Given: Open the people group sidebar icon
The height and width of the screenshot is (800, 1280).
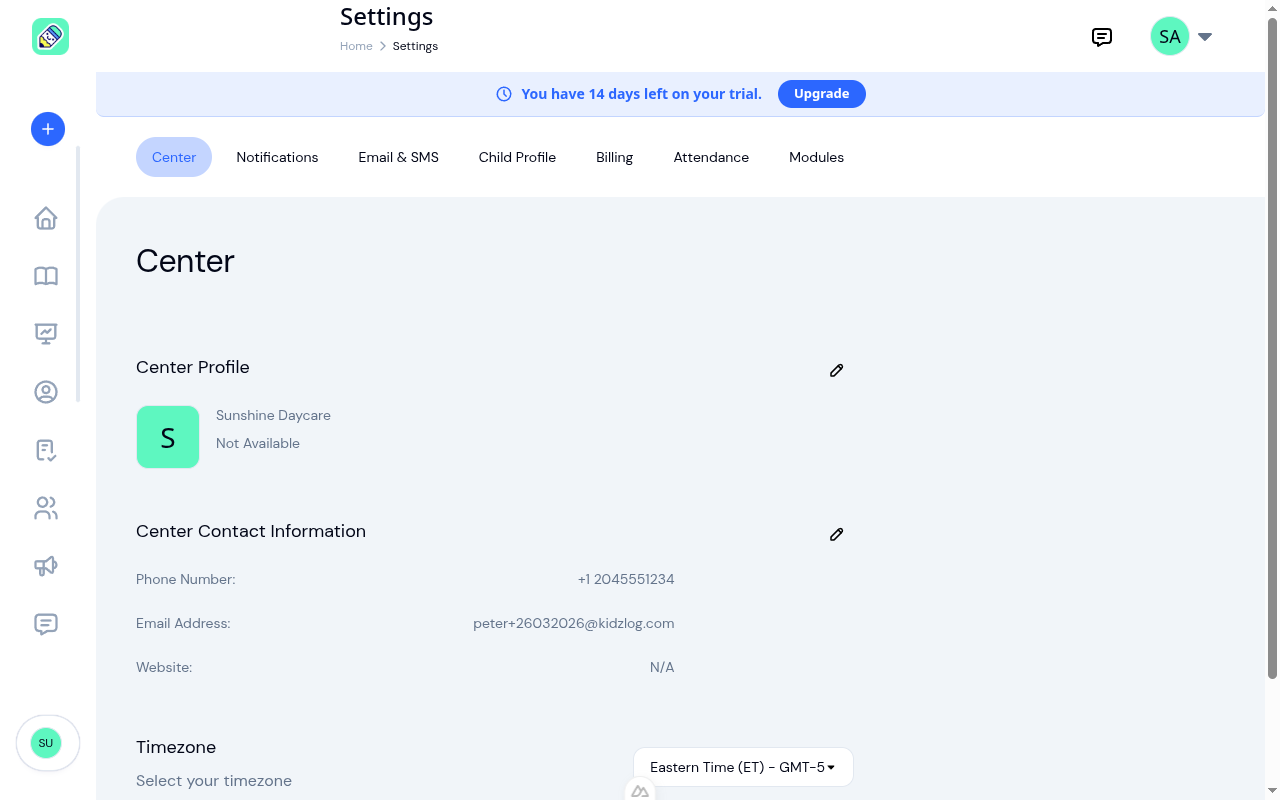Looking at the screenshot, I should pyautogui.click(x=46, y=508).
